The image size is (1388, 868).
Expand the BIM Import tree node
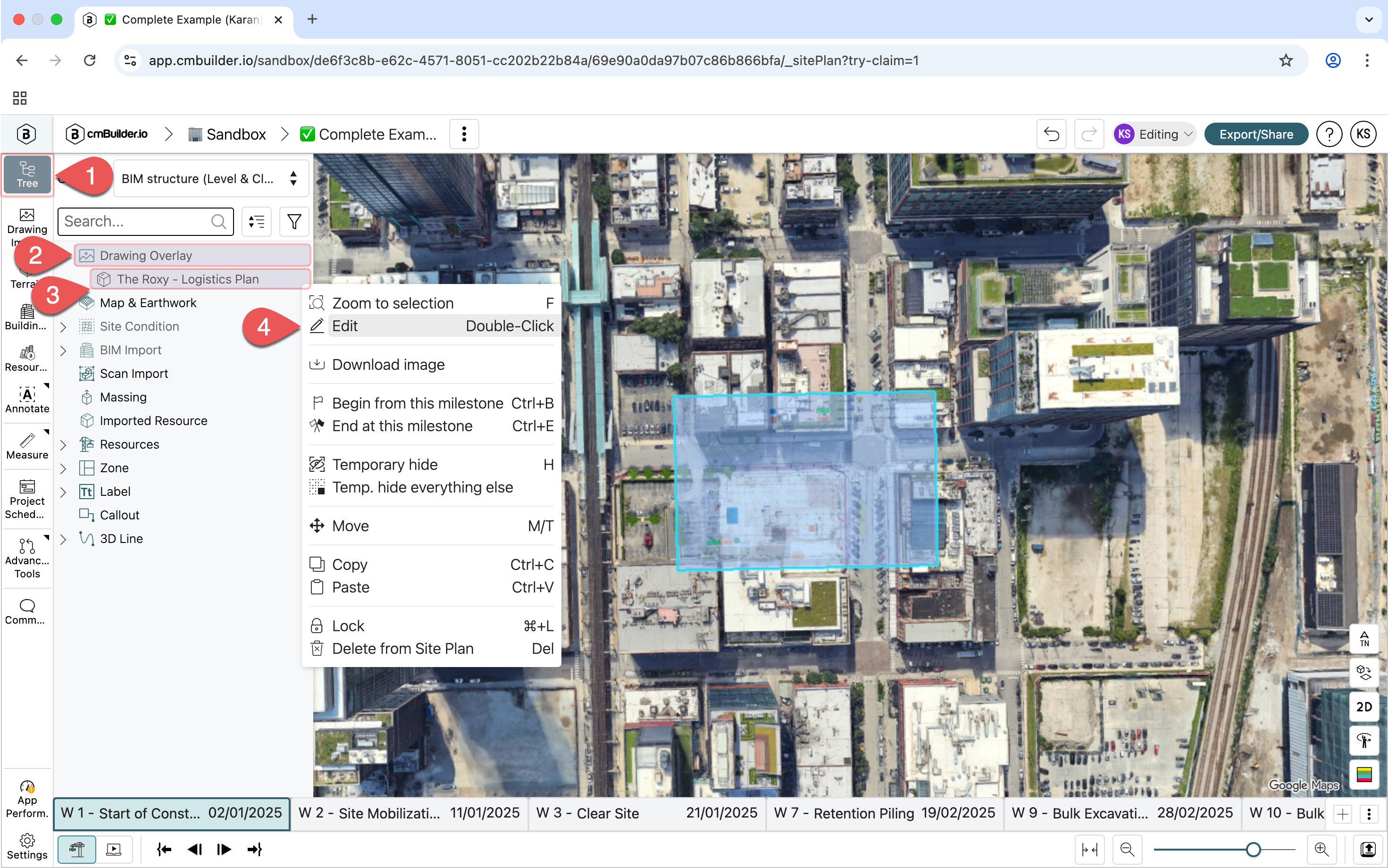(63, 350)
